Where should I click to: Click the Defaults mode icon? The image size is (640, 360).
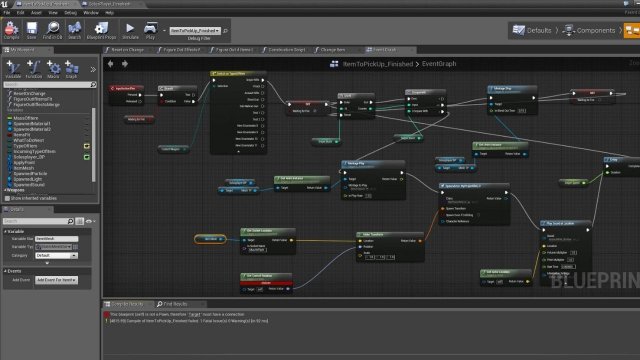[518, 30]
